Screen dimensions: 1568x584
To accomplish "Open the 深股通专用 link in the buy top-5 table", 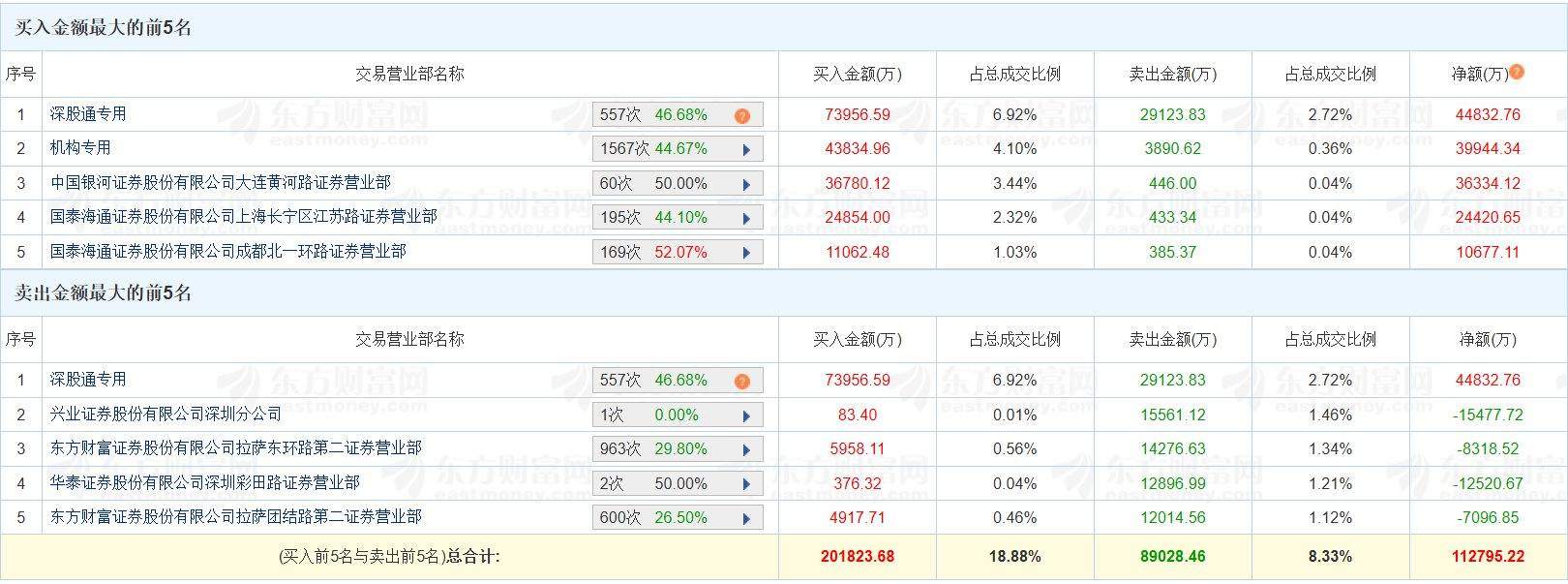I will click(88, 113).
